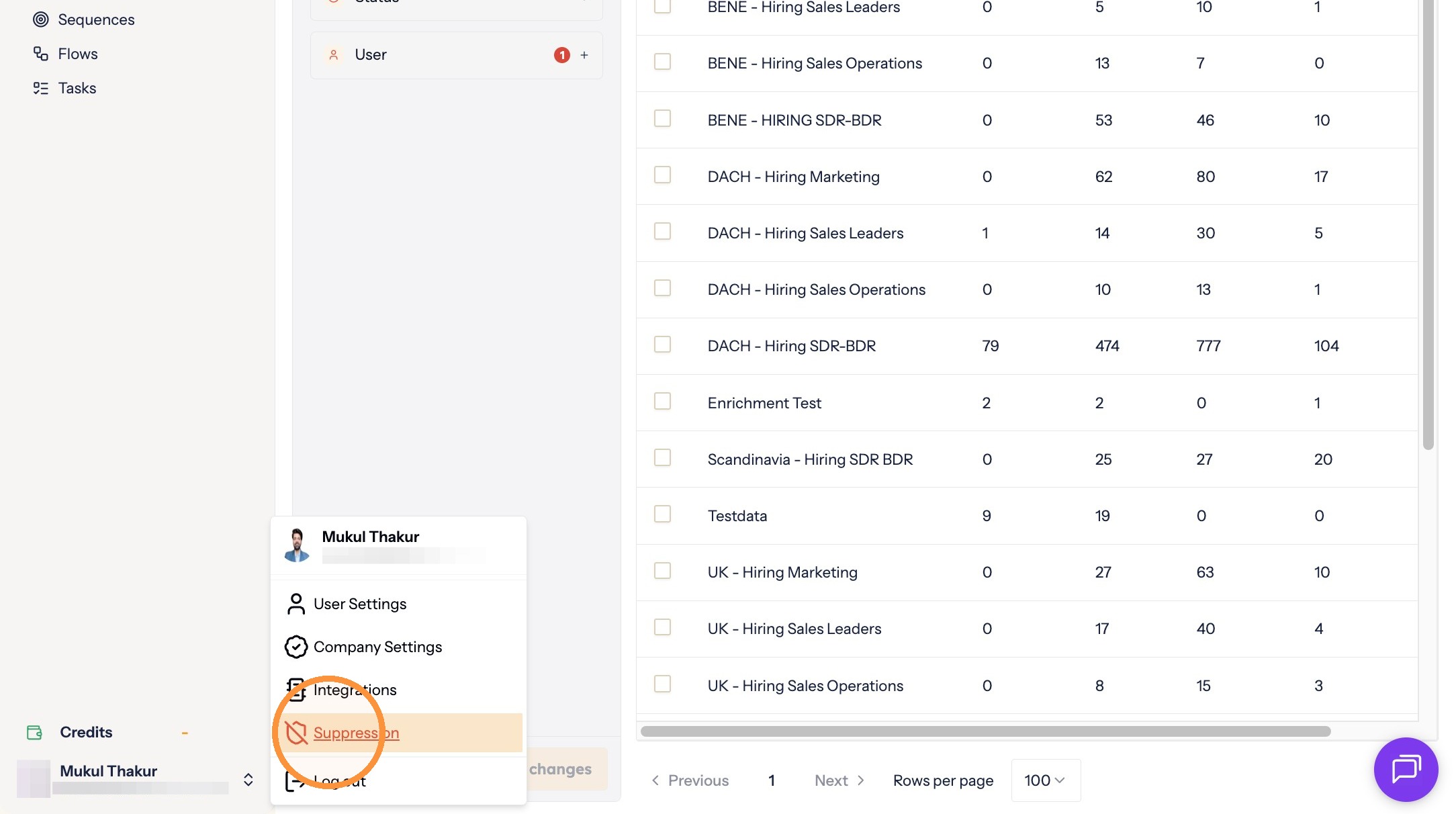Select page number 1
The height and width of the screenshot is (814, 1456).
coord(772,780)
